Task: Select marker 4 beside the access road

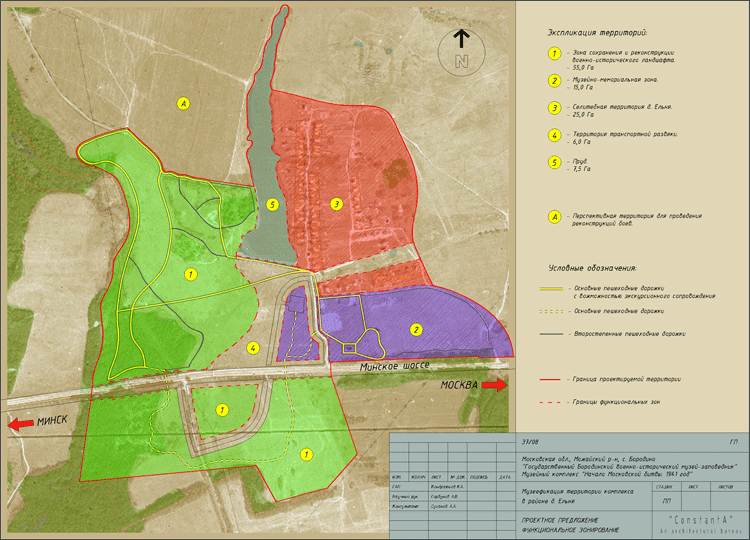Action: point(253,348)
